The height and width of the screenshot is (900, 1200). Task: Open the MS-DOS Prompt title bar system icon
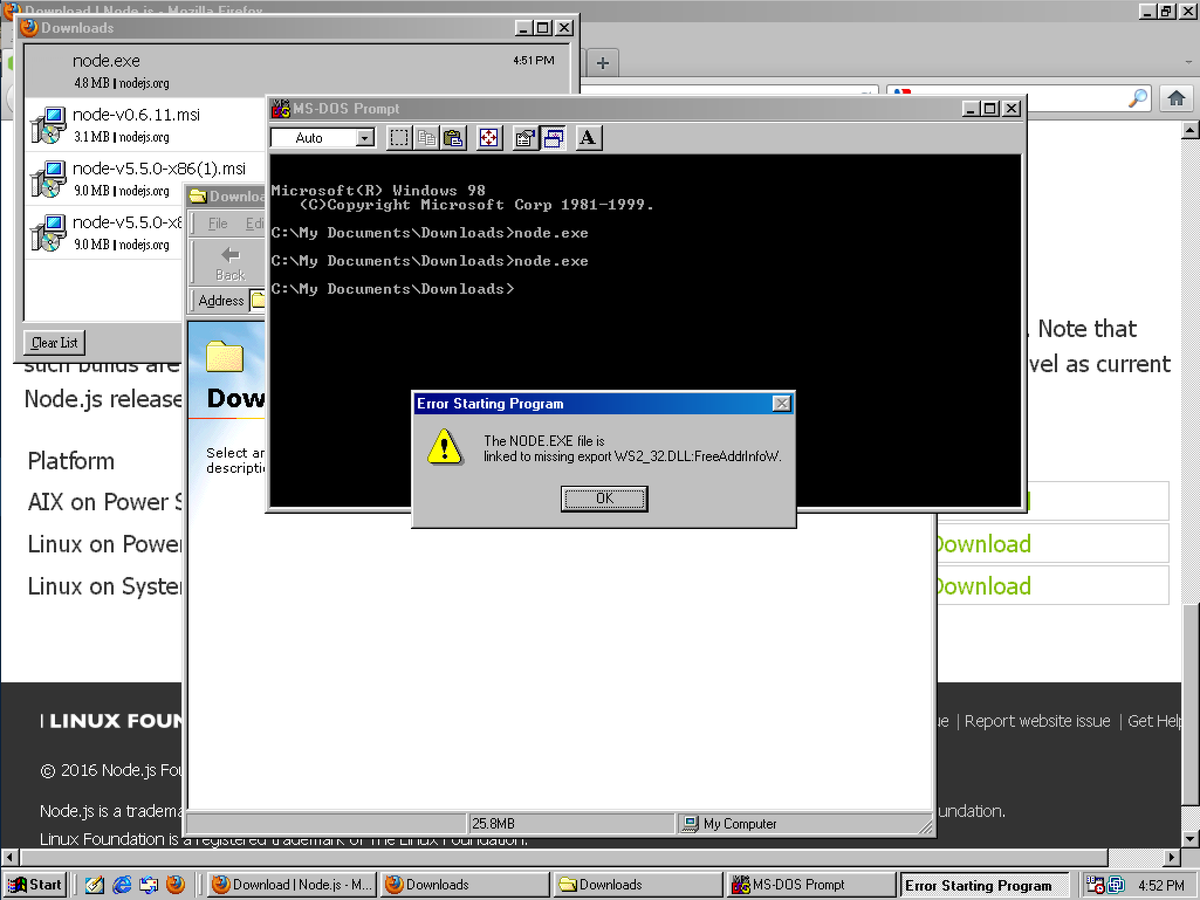click(x=280, y=108)
